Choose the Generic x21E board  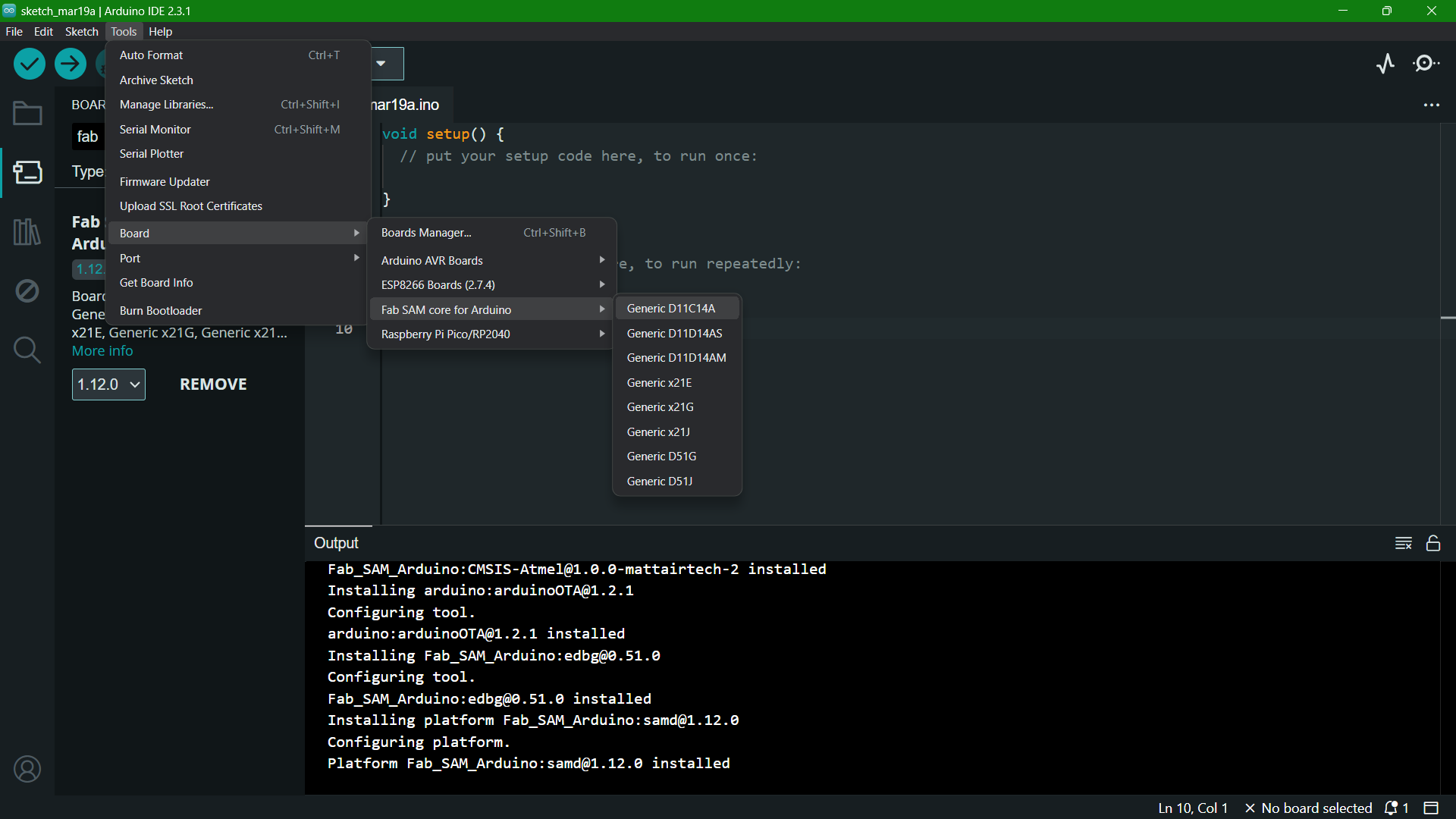[677, 383]
